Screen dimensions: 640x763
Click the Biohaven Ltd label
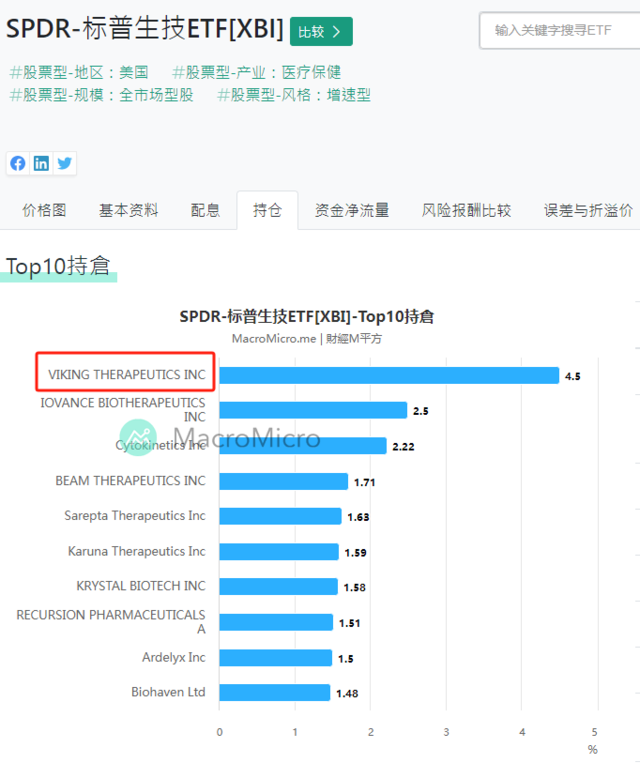click(x=168, y=692)
